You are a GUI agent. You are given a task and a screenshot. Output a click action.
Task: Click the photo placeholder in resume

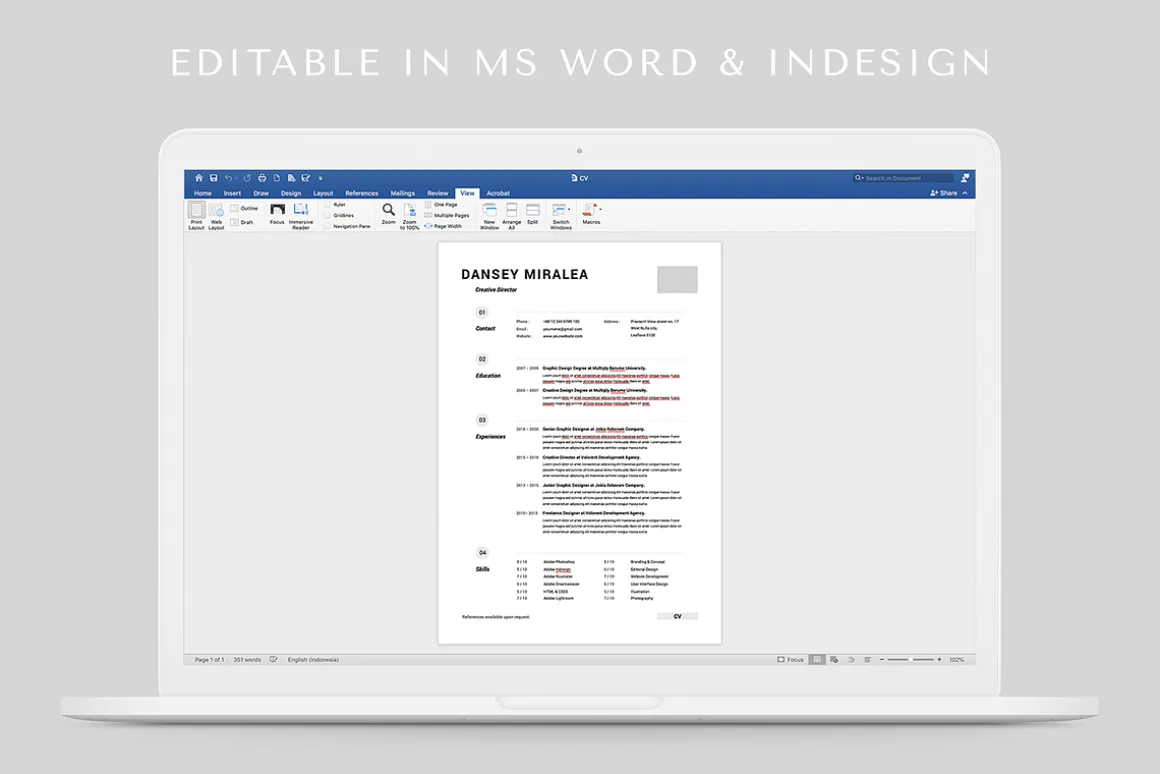[x=677, y=280]
